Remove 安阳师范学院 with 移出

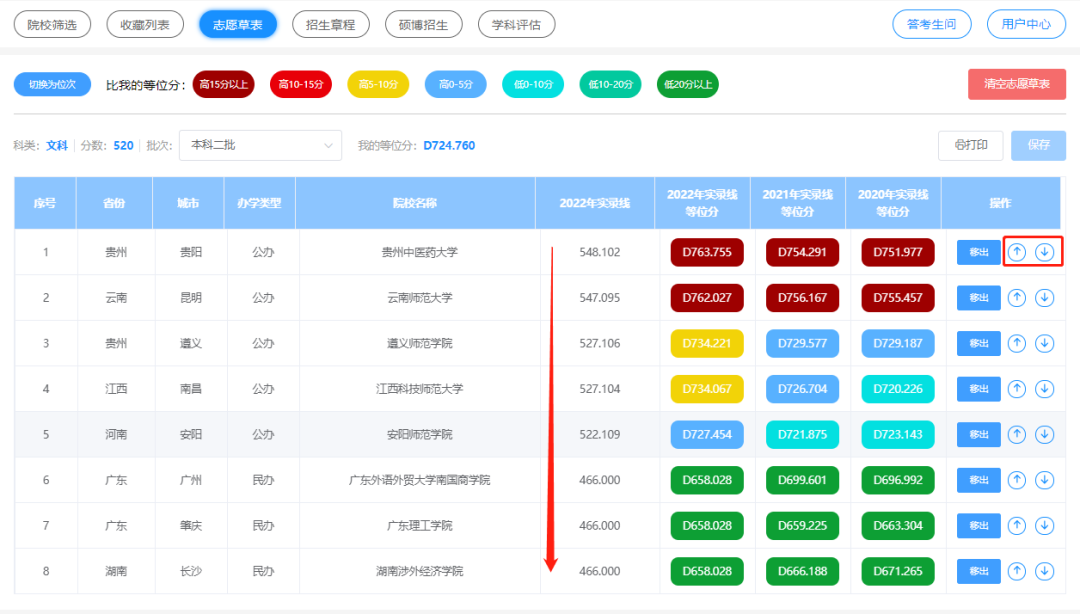[979, 434]
